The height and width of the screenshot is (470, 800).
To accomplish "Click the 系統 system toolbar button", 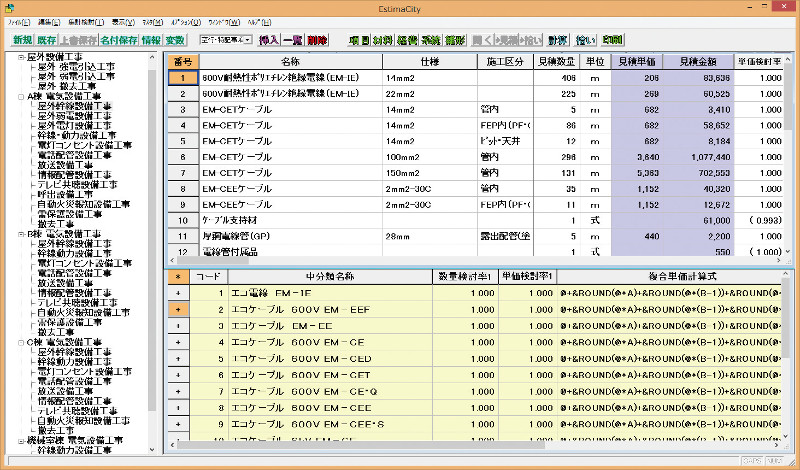I will pos(431,40).
